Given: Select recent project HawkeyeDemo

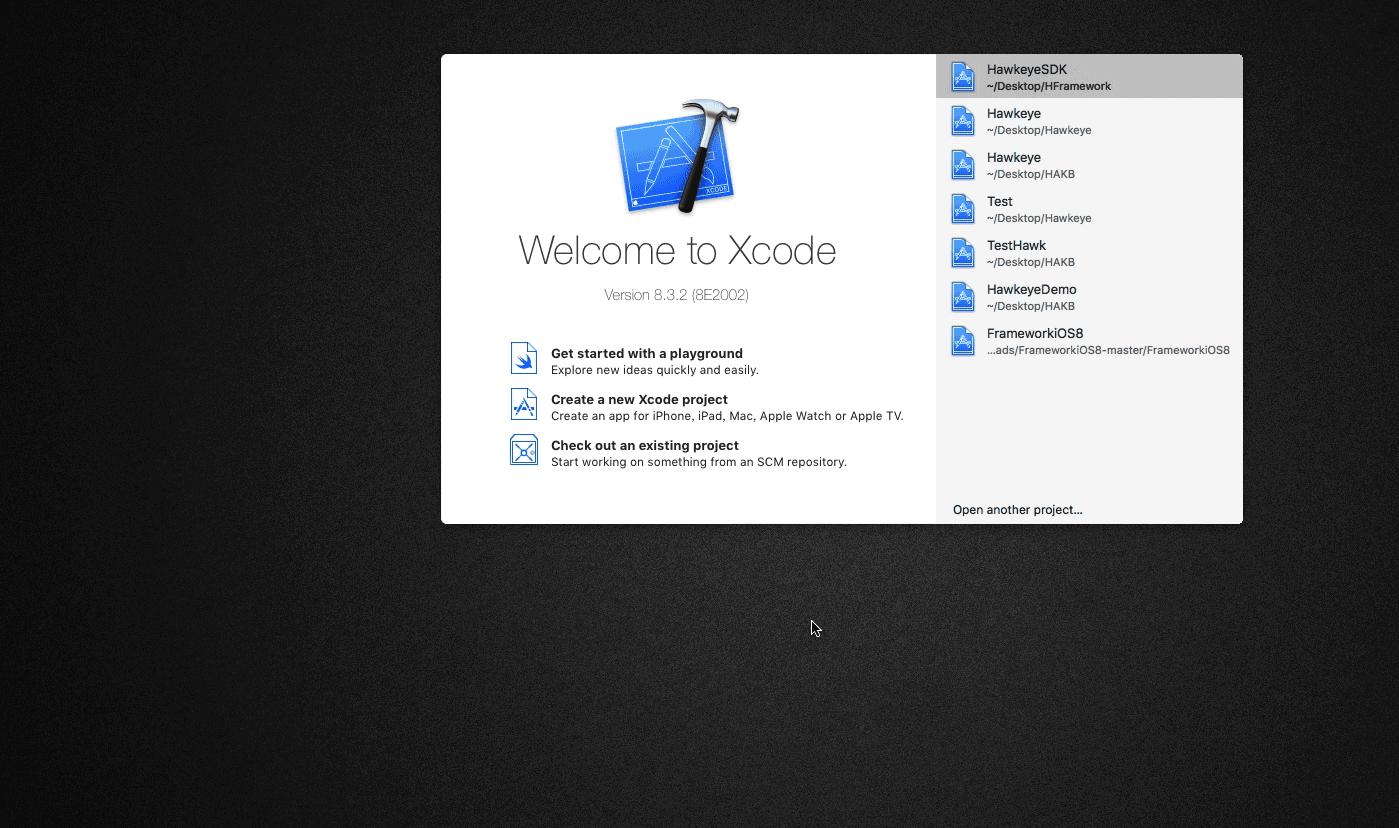Looking at the screenshot, I should tap(1089, 297).
